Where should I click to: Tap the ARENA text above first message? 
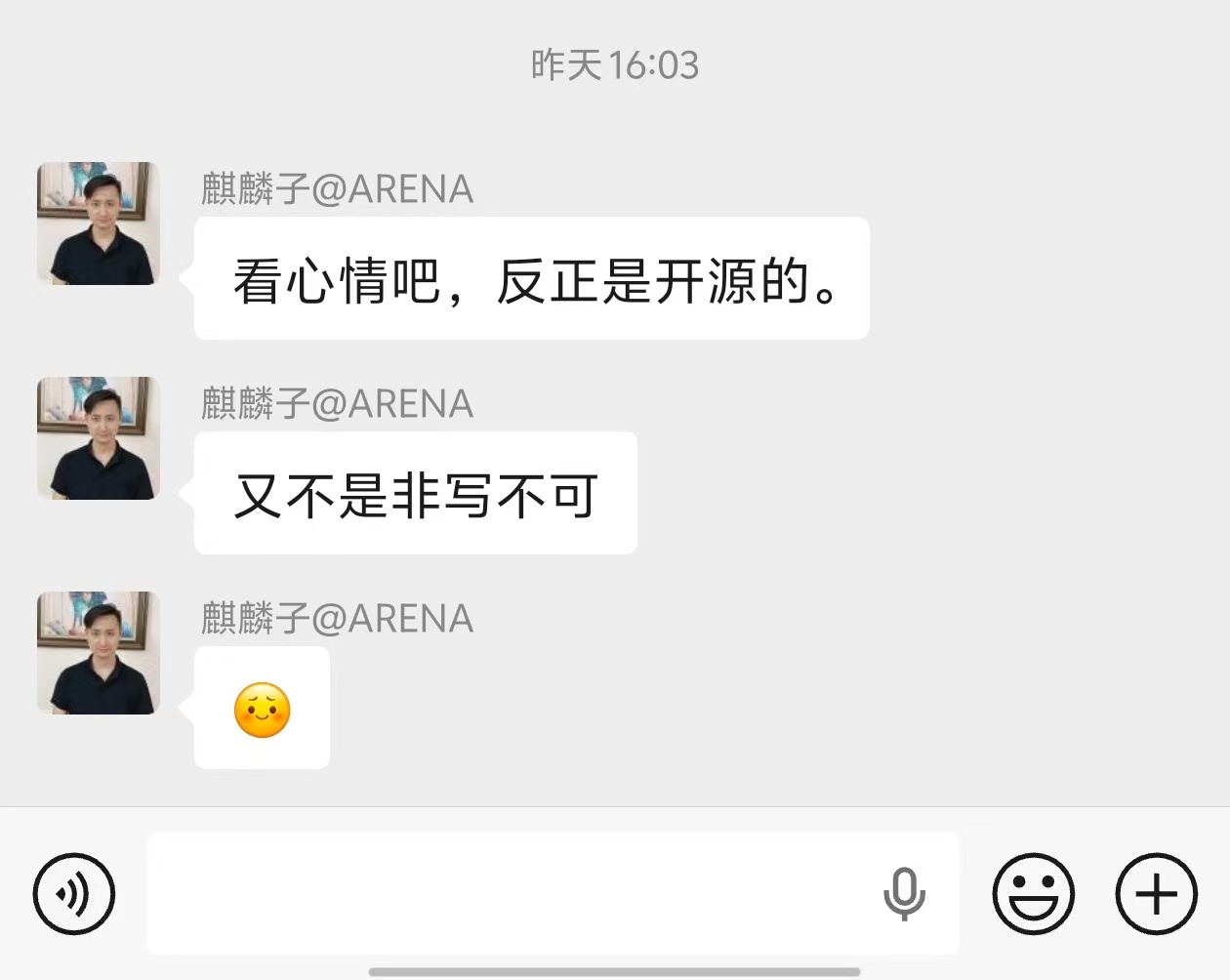pyautogui.click(x=410, y=189)
